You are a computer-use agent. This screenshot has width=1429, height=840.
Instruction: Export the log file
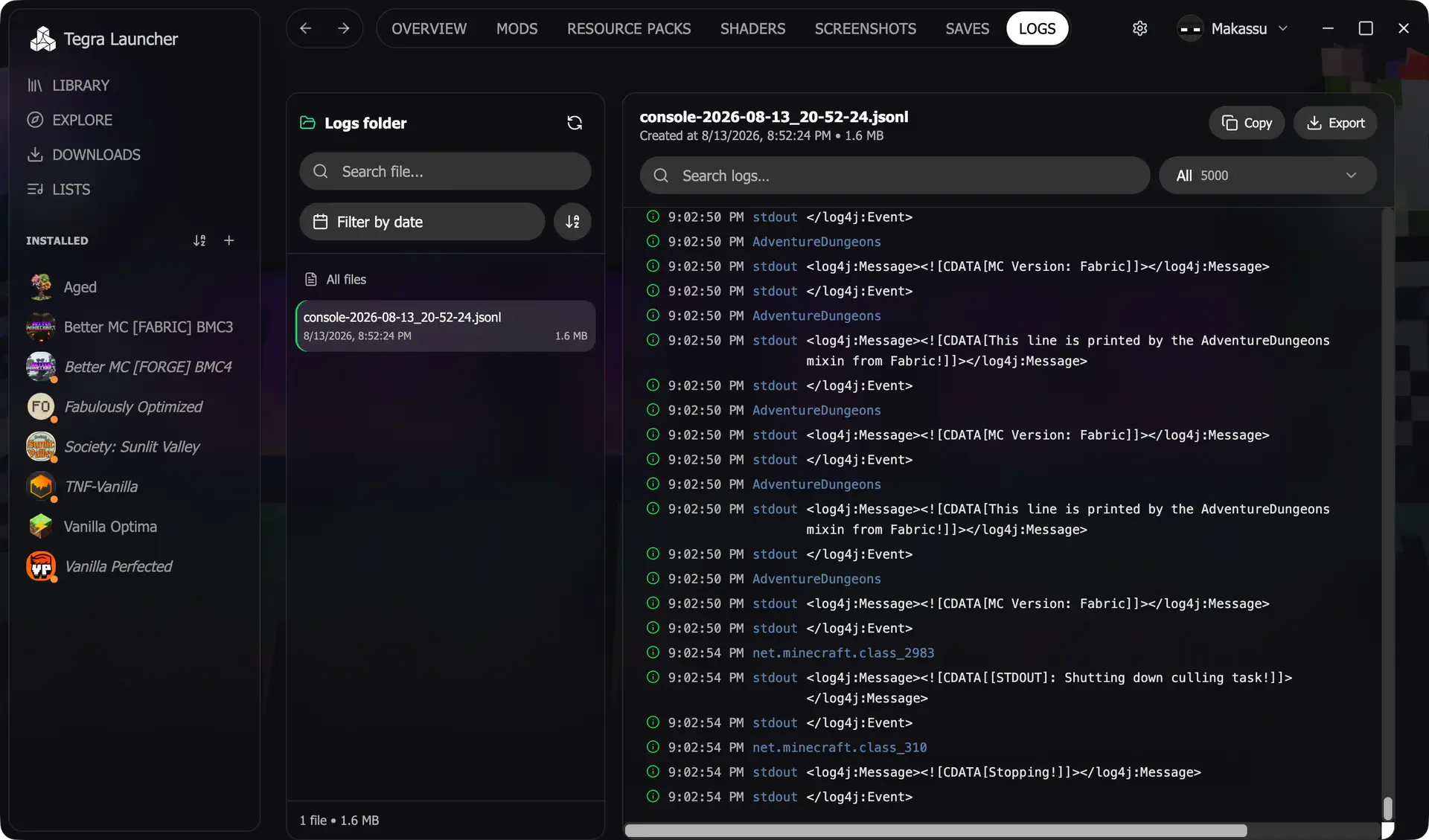pos(1335,123)
